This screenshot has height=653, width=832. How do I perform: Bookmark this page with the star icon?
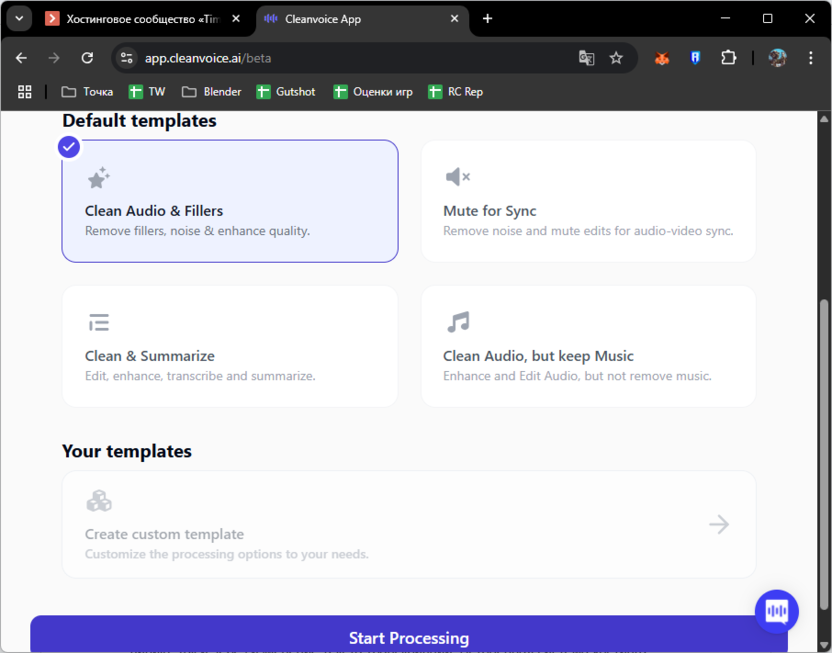tap(616, 58)
